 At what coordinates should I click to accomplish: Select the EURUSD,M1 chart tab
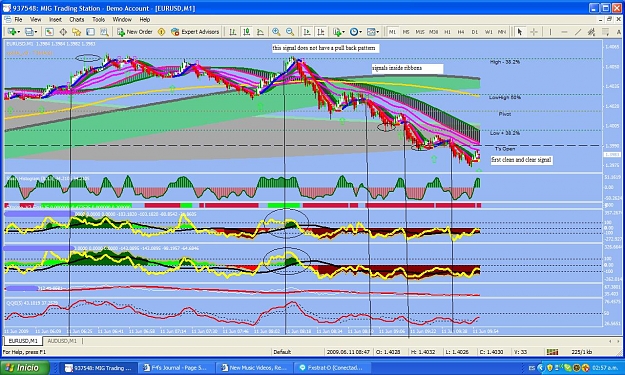point(23,341)
